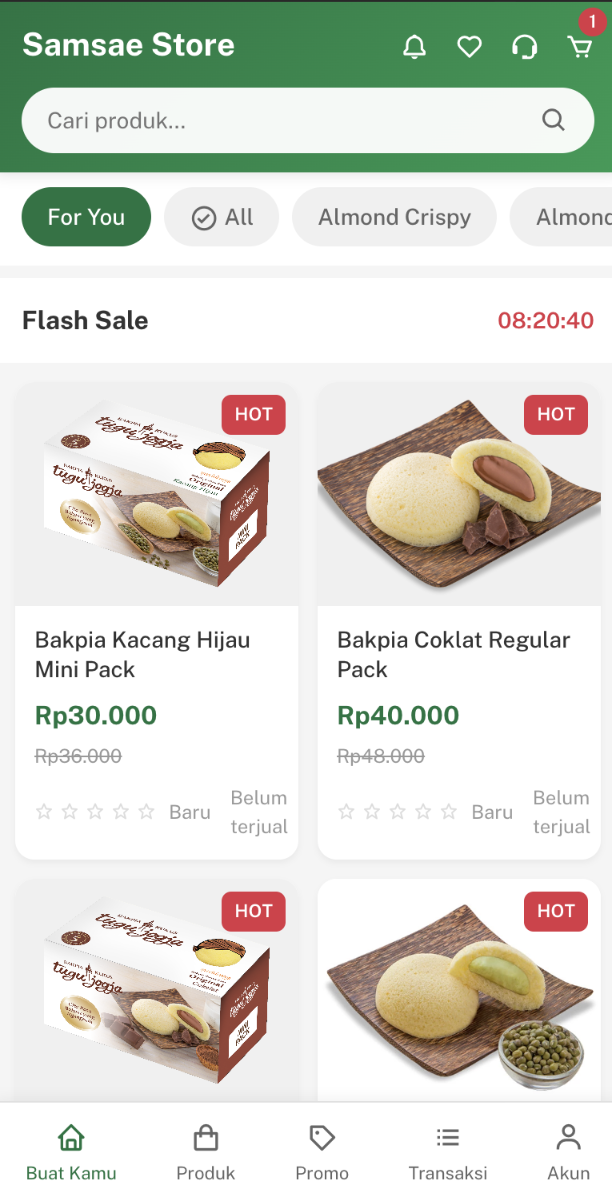This screenshot has width=612, height=1198.
Task: Open the wishlist heart icon
Action: (x=469, y=45)
